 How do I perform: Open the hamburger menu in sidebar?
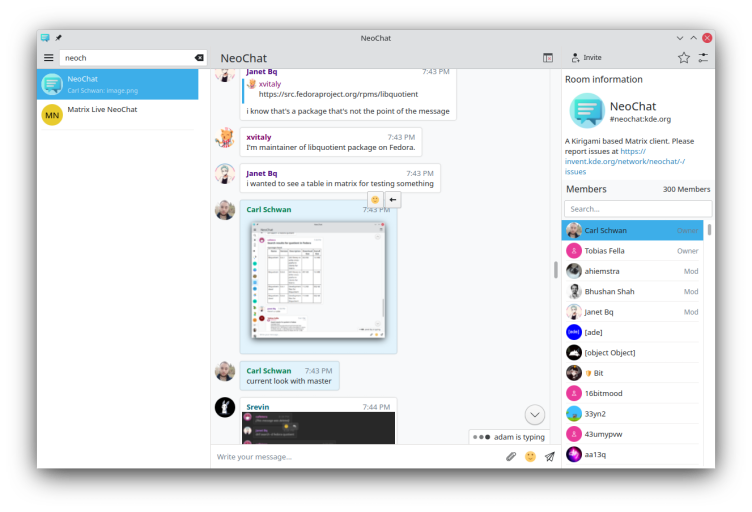pos(48,58)
